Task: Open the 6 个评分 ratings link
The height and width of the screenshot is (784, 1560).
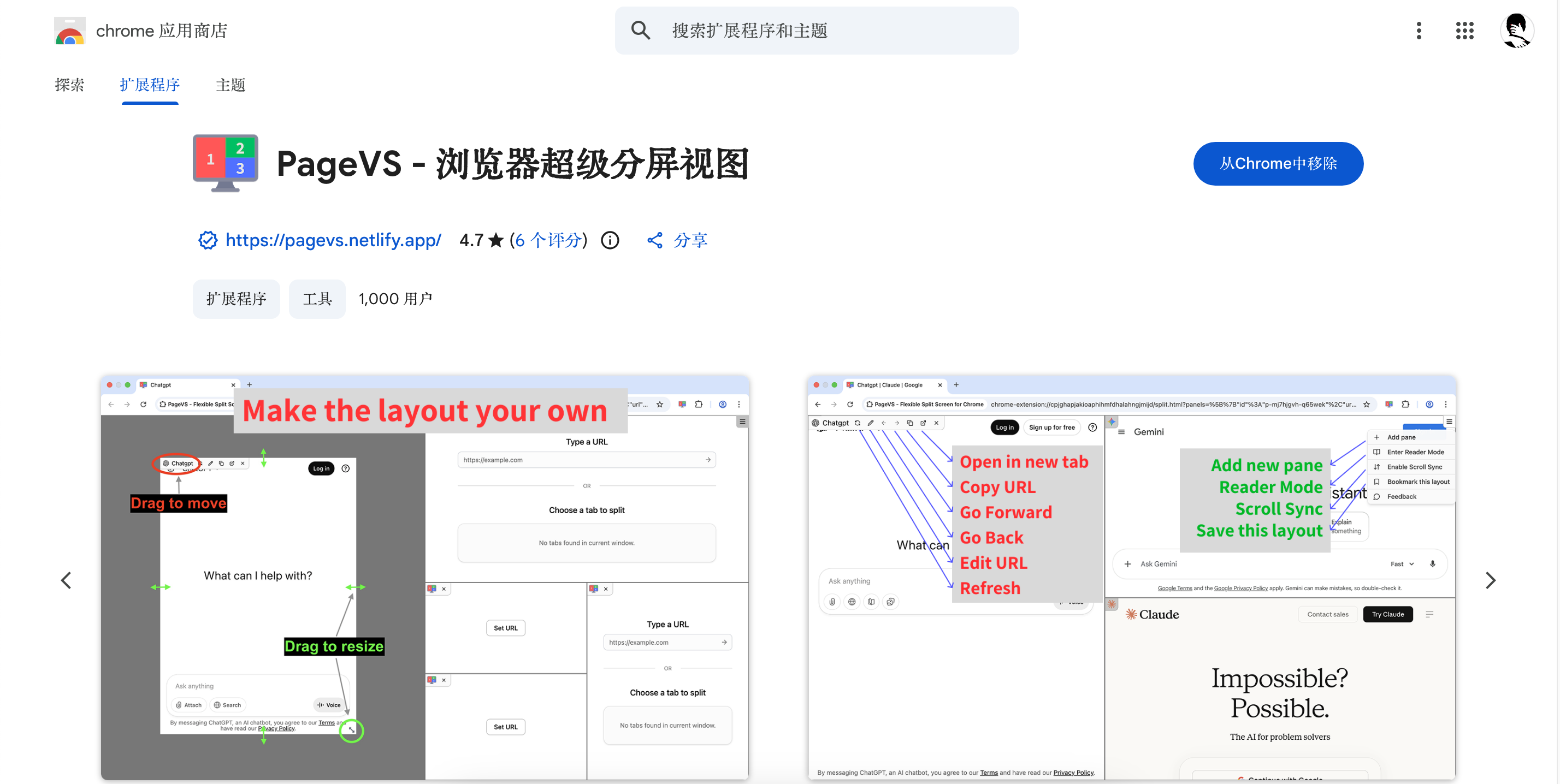Action: point(548,240)
